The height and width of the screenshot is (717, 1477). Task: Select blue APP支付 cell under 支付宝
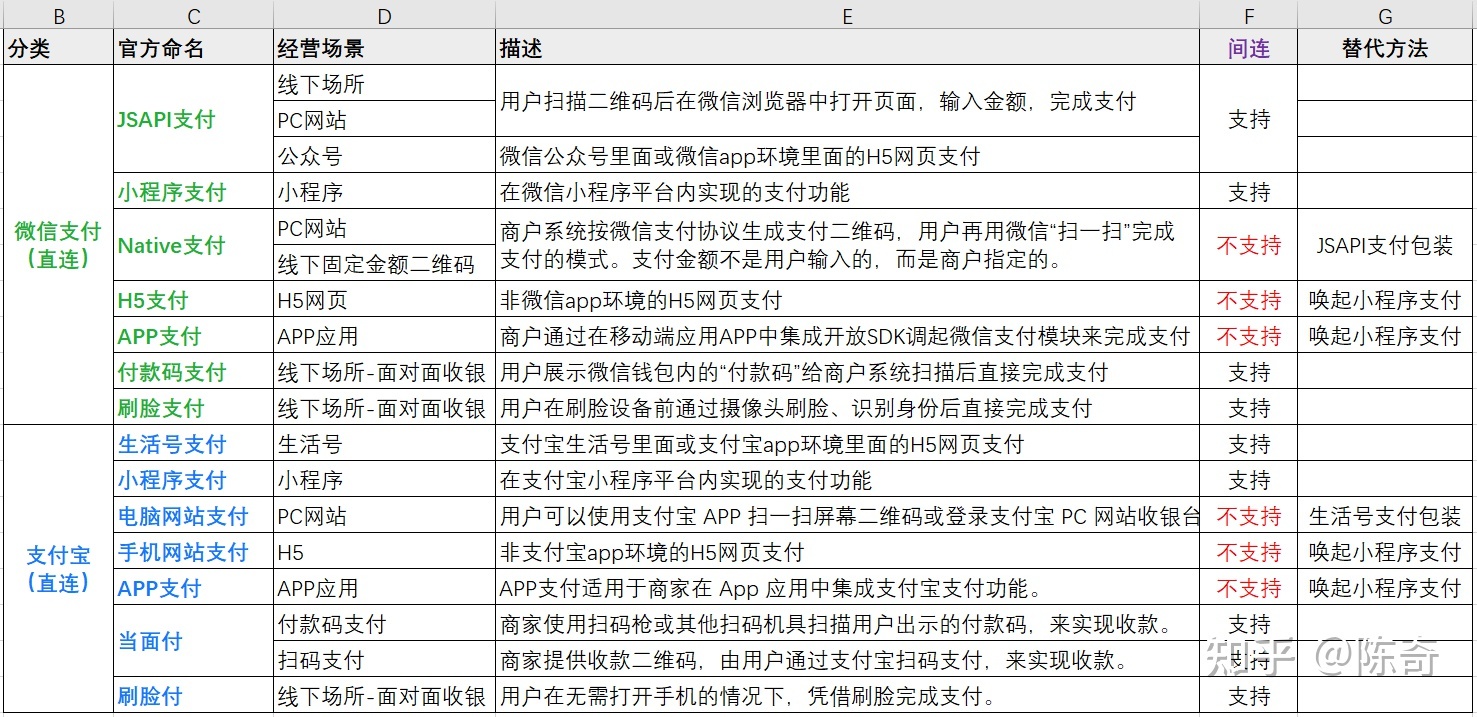pyautogui.click(x=193, y=588)
